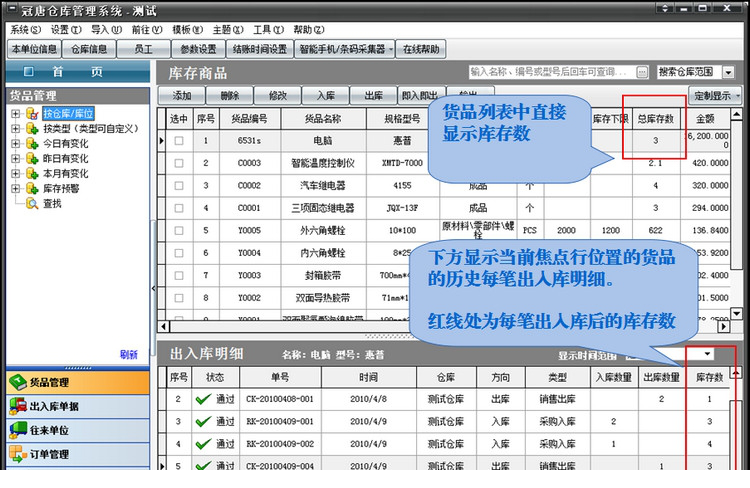
Task: Click the folder icon next to 按类型
Action: pos(32,129)
